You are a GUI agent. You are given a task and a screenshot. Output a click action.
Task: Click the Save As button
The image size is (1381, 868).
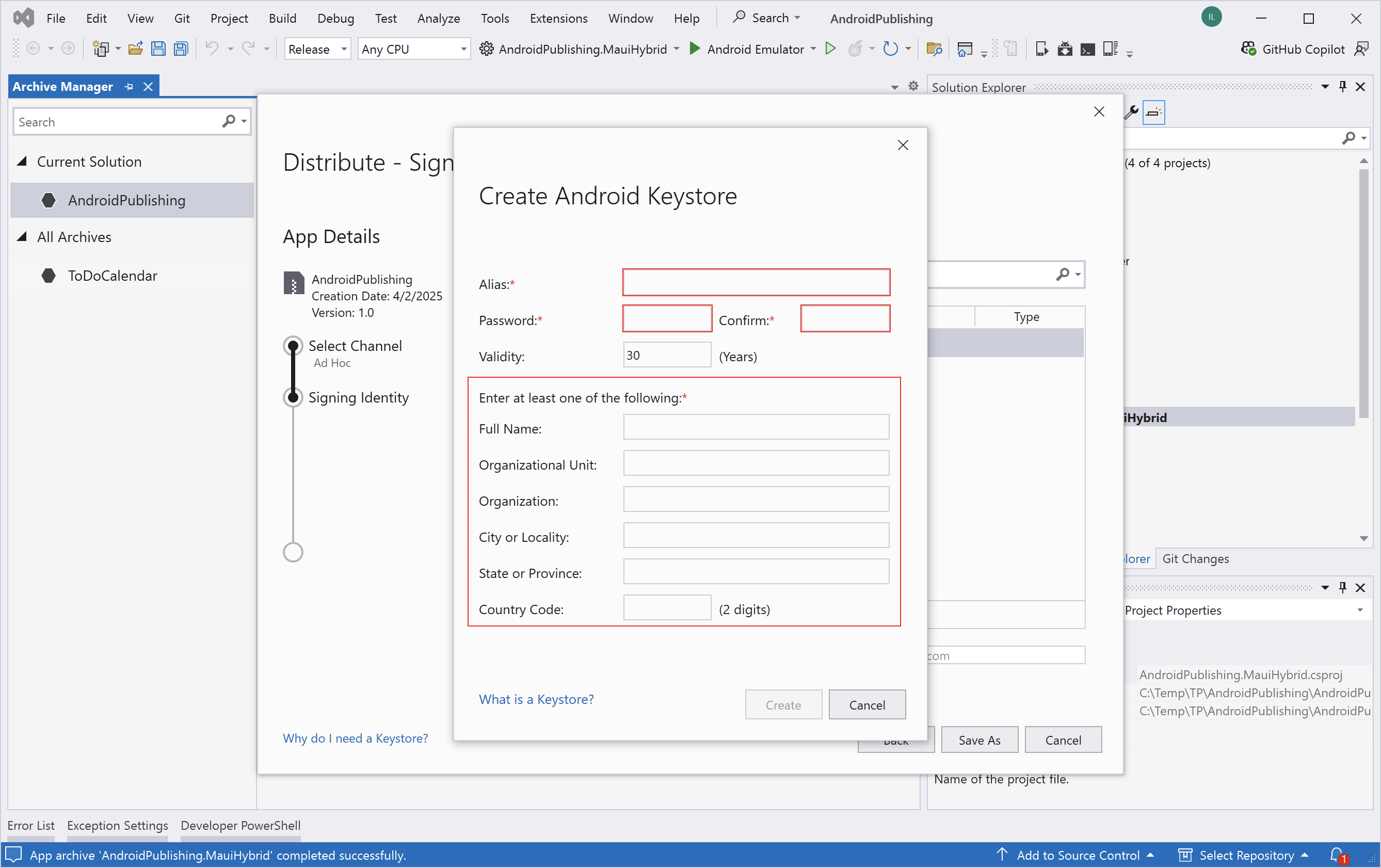(979, 740)
